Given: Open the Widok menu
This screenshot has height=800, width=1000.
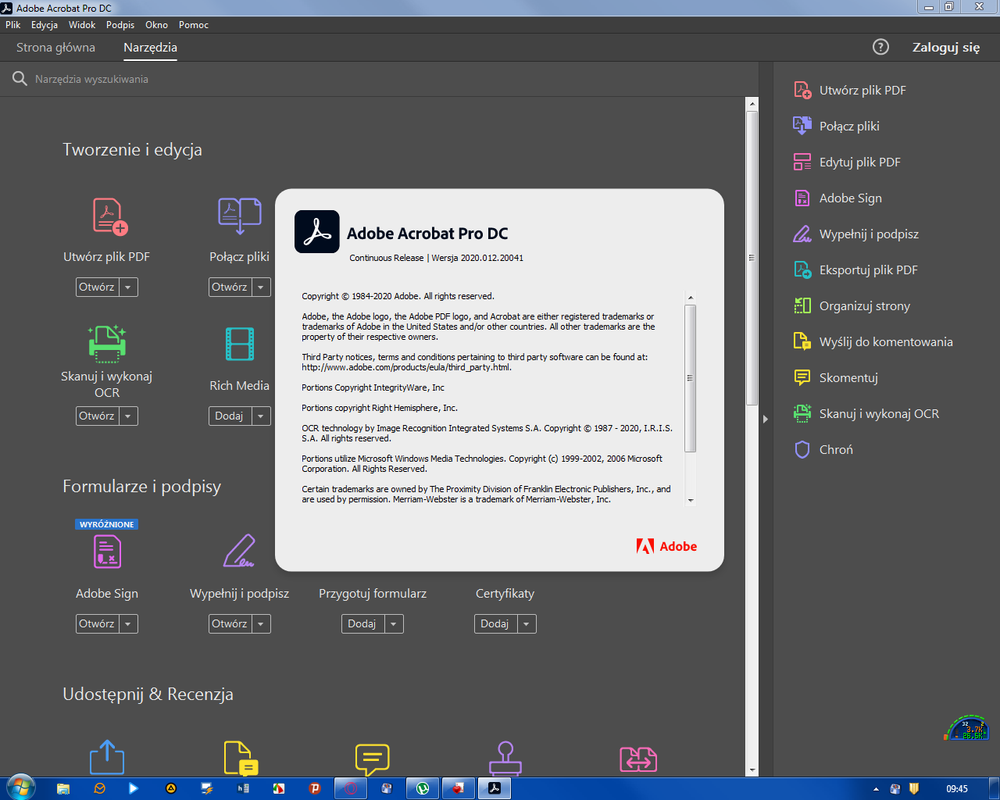Looking at the screenshot, I should click(x=82, y=25).
